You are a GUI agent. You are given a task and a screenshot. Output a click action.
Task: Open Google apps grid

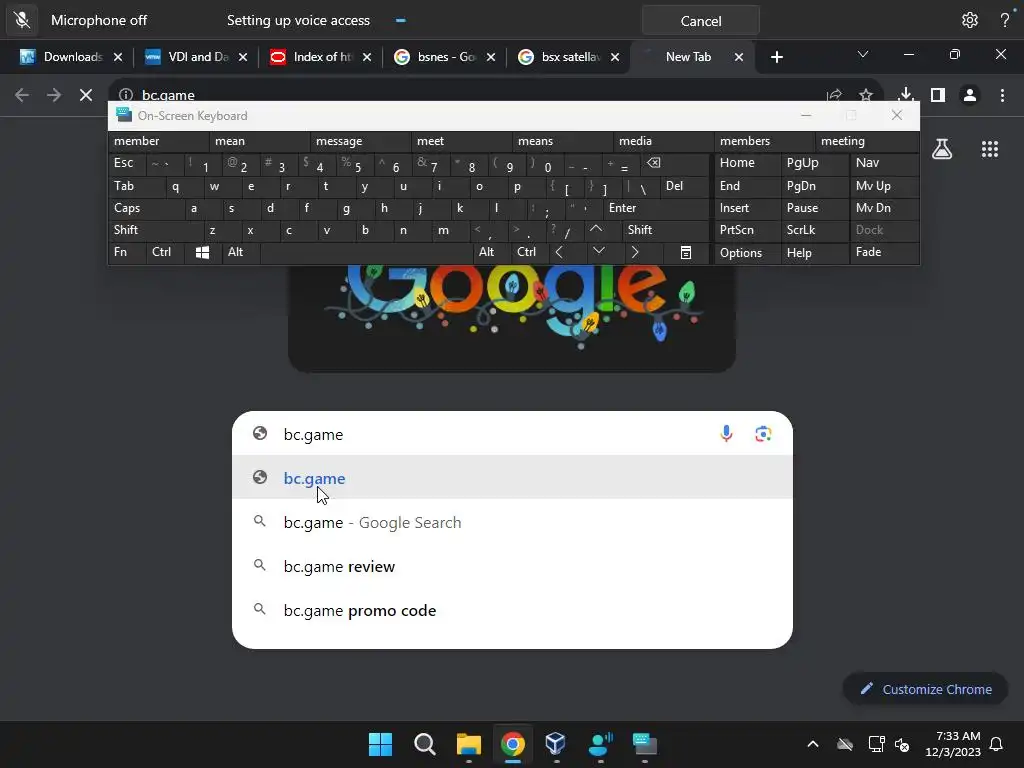[x=990, y=150]
